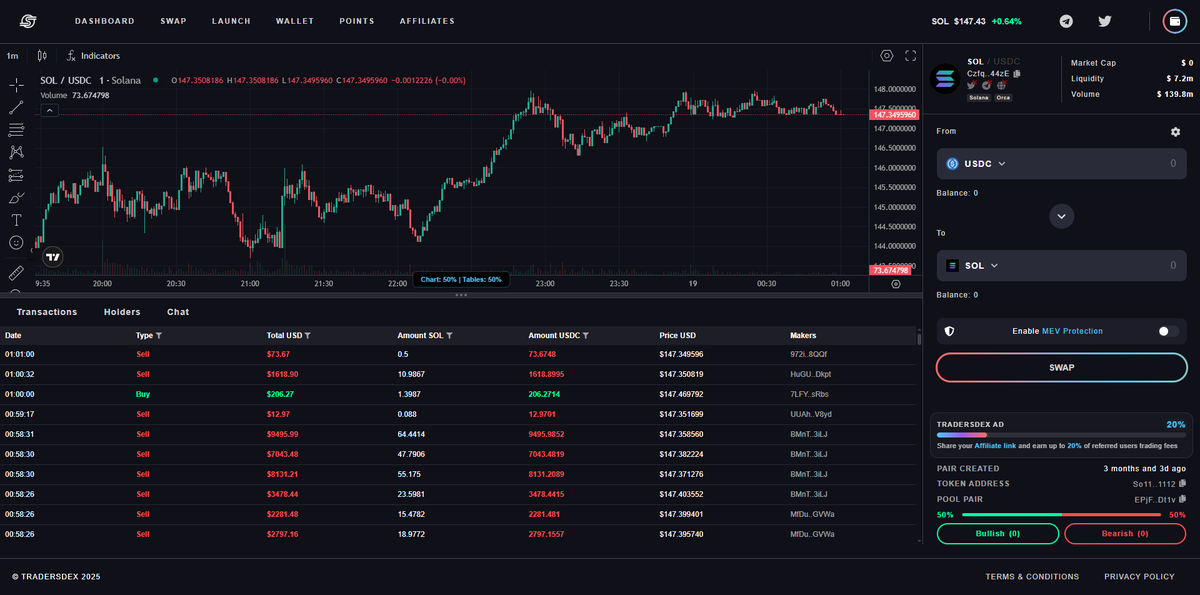This screenshot has width=1200, height=595.
Task: Select the chart patterns tool
Action: (16, 152)
